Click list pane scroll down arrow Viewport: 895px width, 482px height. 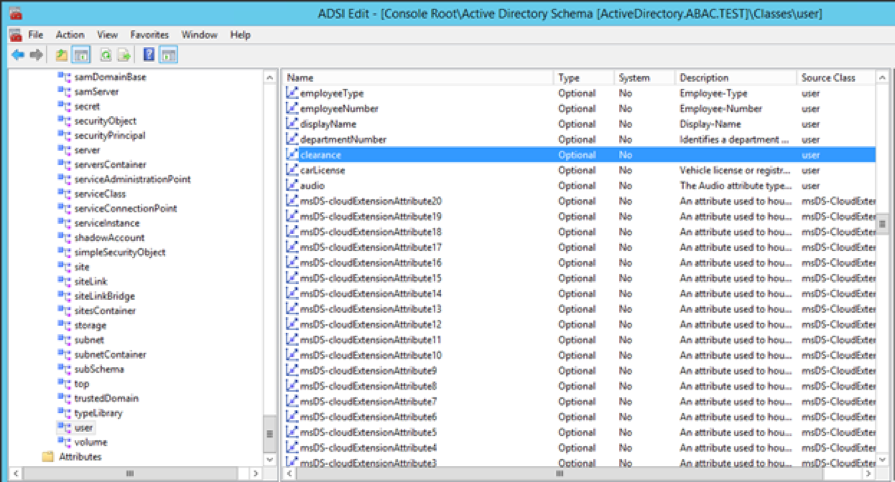click(882, 460)
